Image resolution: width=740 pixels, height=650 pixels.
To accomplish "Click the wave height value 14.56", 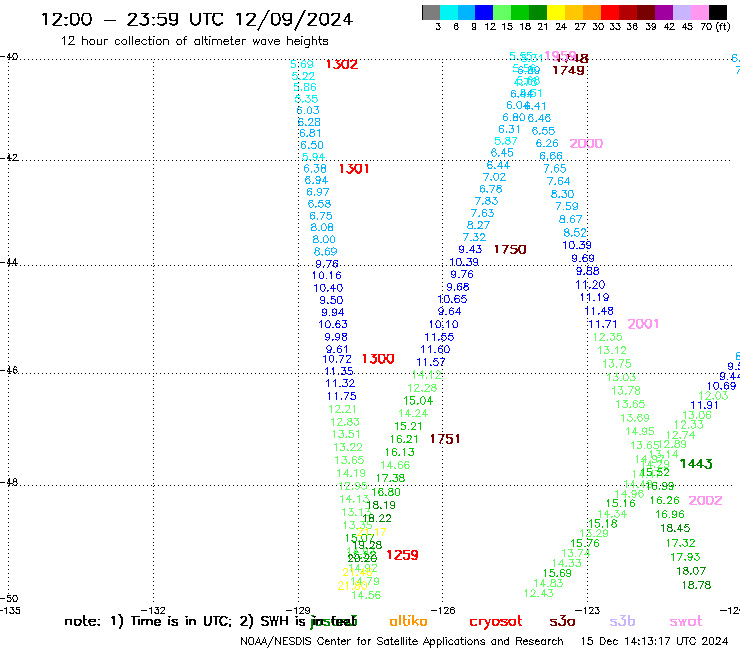I will [366, 596].
